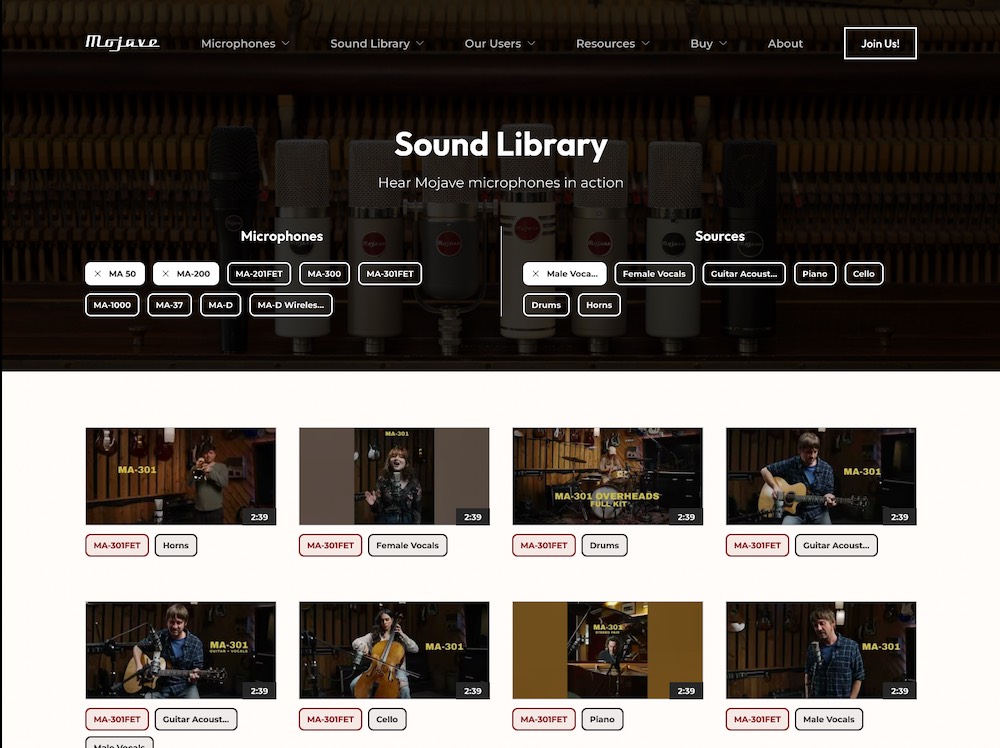Remove the MA 50 filter via its X
This screenshot has width=1000, height=748.
[98, 274]
